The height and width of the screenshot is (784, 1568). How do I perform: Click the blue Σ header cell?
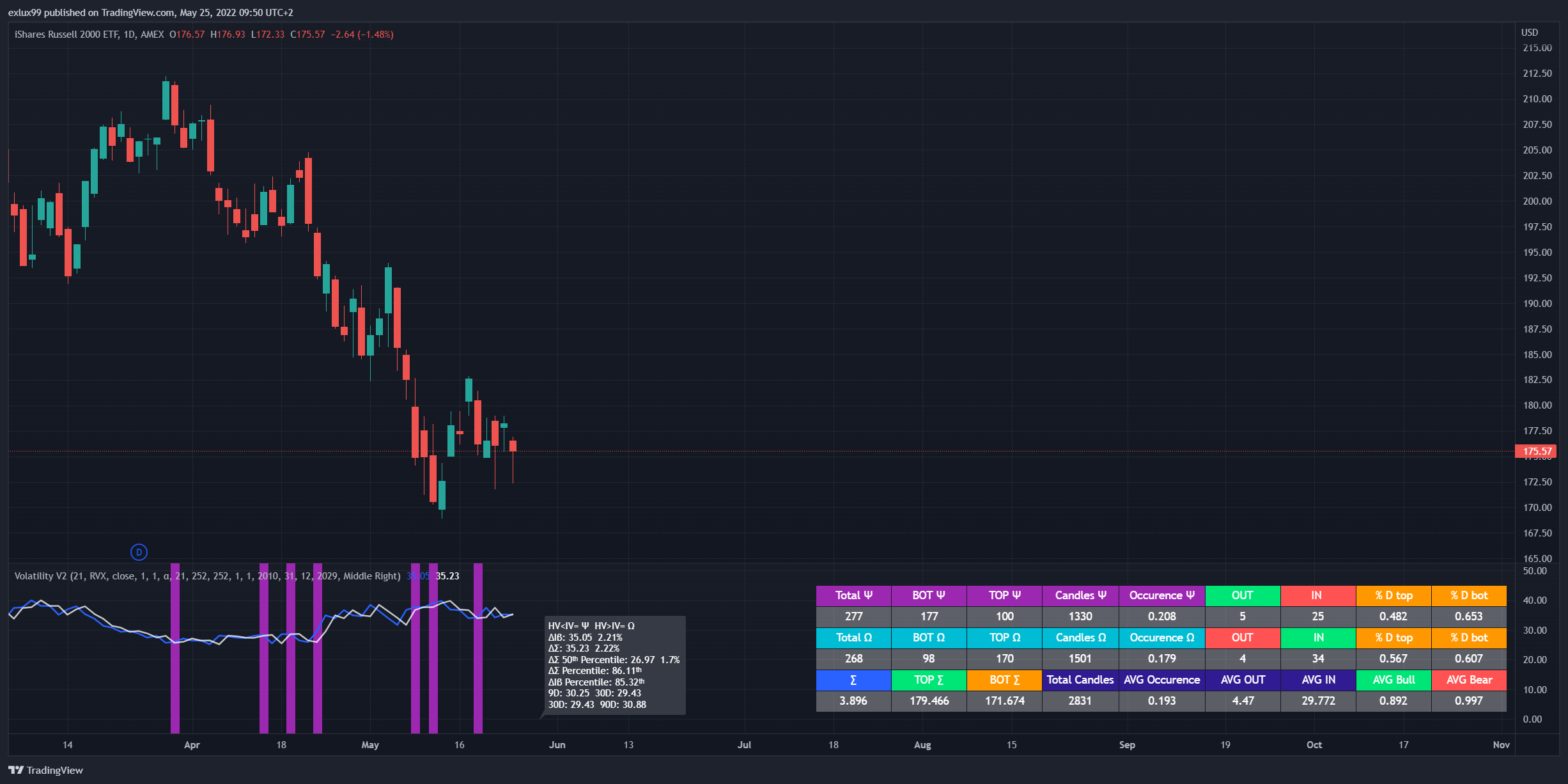[853, 680]
